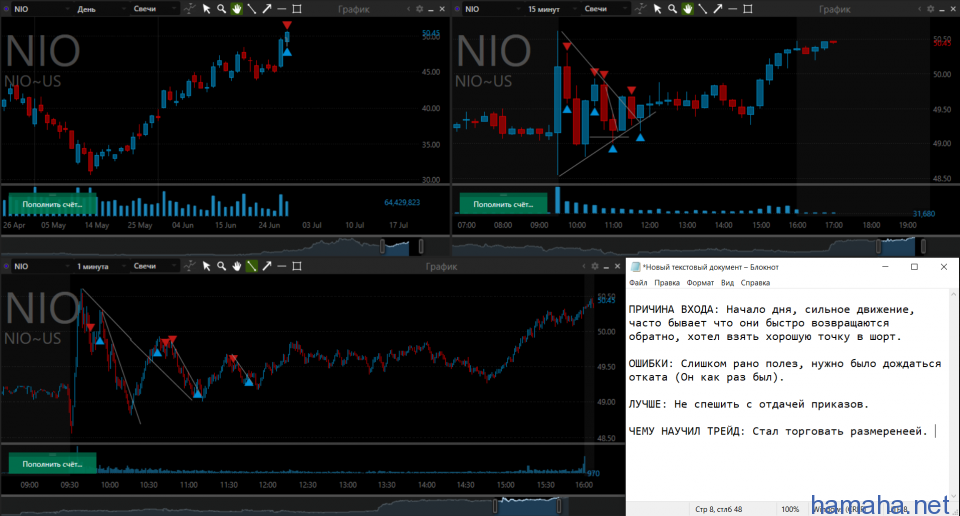Image resolution: width=960 pixels, height=516 pixels.
Task: Open the 'Правка' menu in Notepad
Action: tap(667, 283)
